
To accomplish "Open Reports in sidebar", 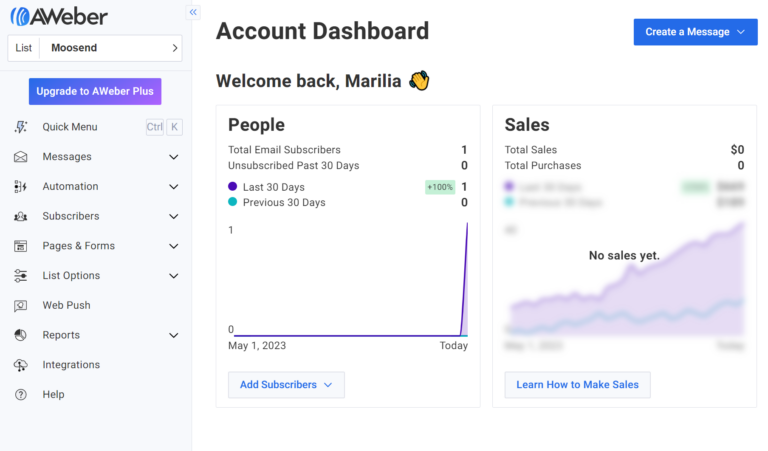I will tap(61, 335).
